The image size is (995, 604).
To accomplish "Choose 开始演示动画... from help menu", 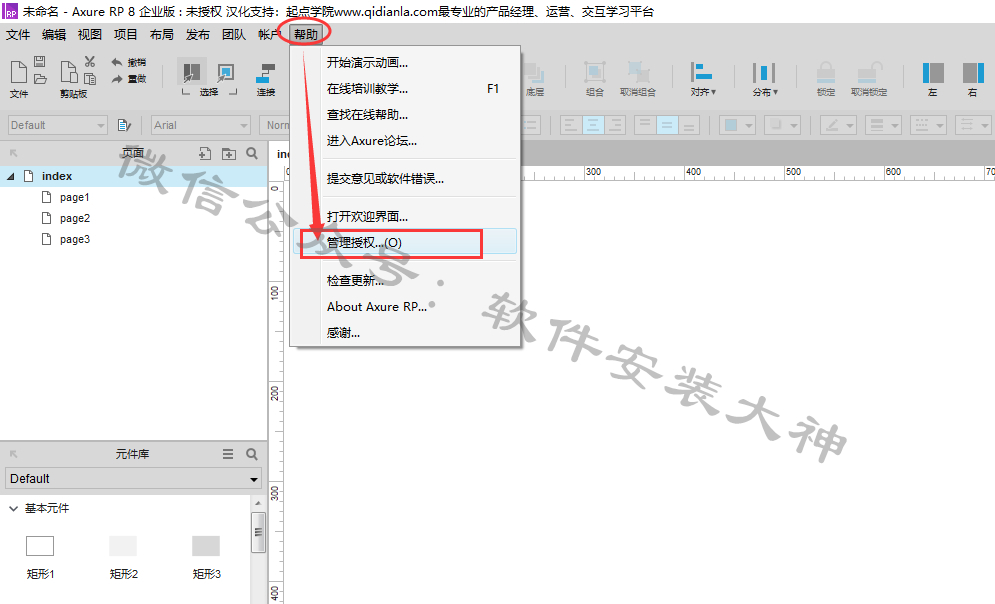I will click(x=405, y=63).
